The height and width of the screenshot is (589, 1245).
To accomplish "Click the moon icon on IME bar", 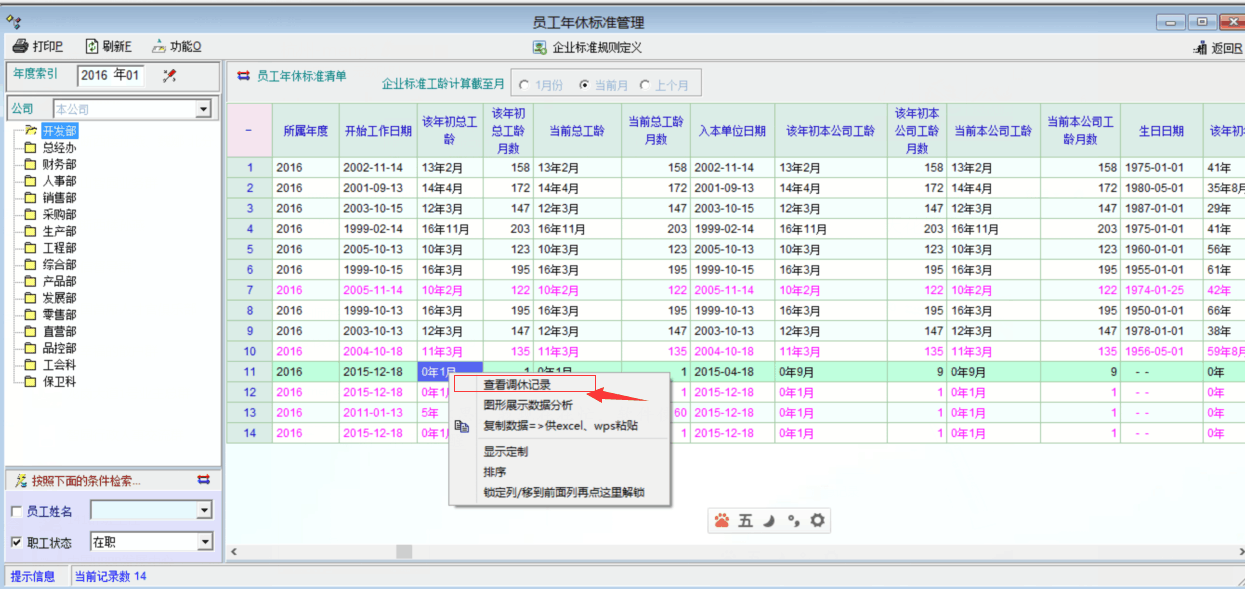I will pos(769,520).
